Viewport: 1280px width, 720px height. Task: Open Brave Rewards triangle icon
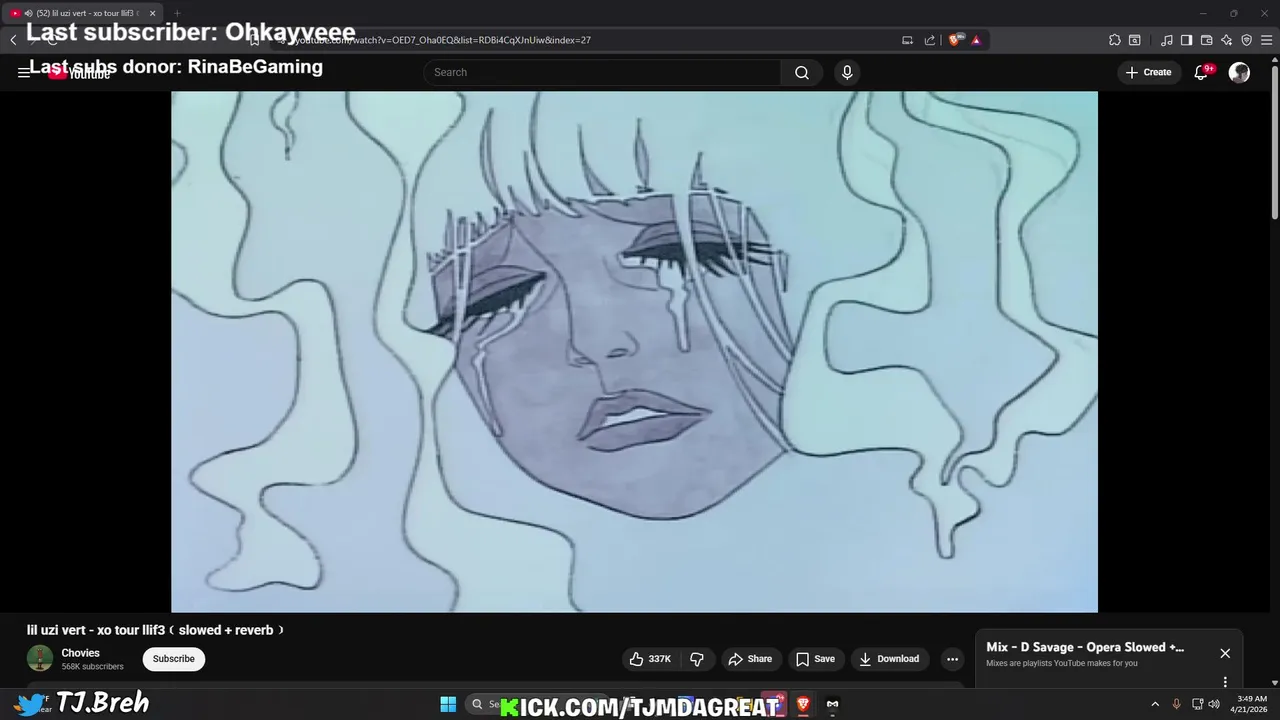click(x=976, y=40)
